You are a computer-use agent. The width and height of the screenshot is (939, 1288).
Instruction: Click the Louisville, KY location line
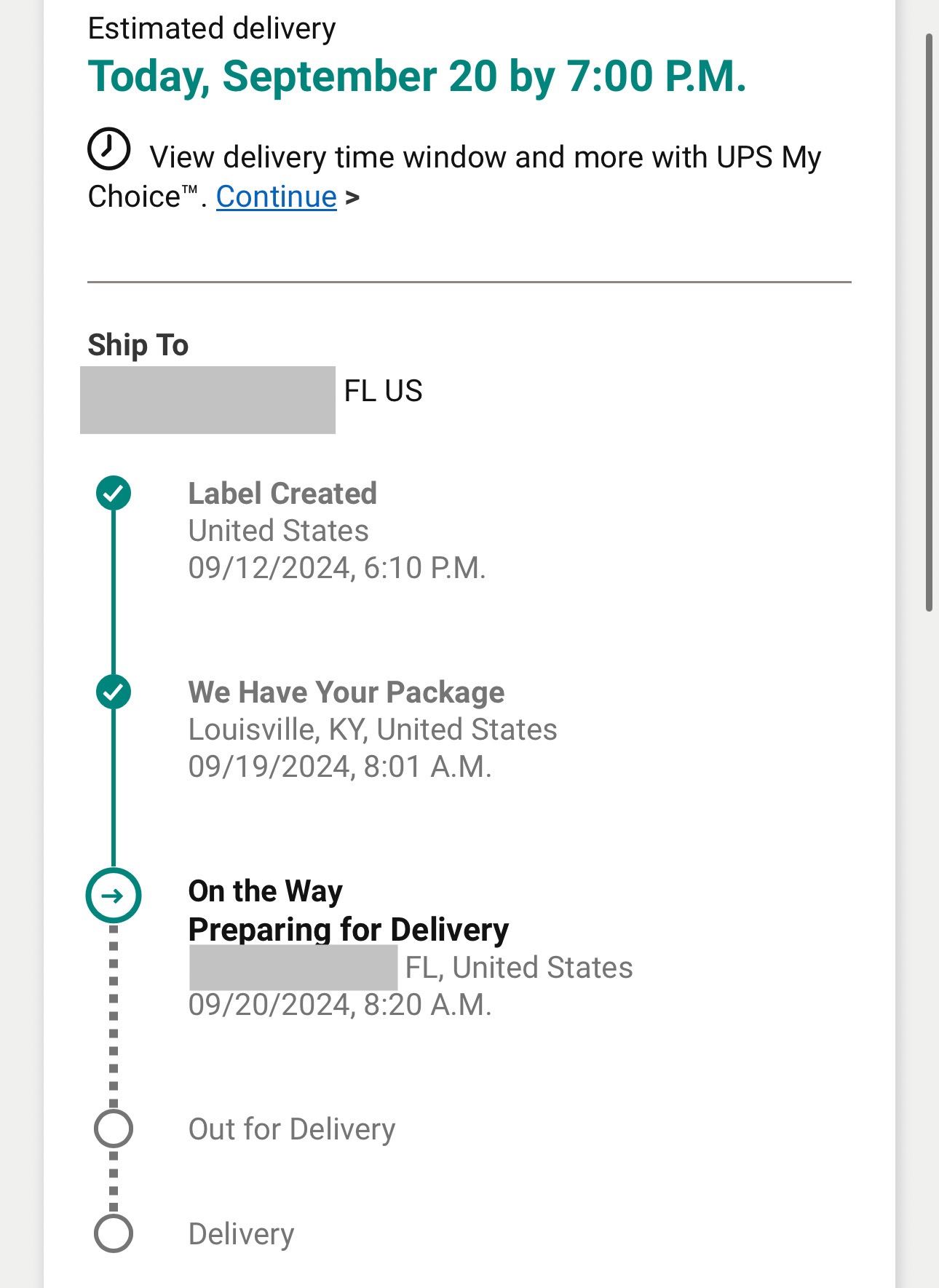[373, 730]
